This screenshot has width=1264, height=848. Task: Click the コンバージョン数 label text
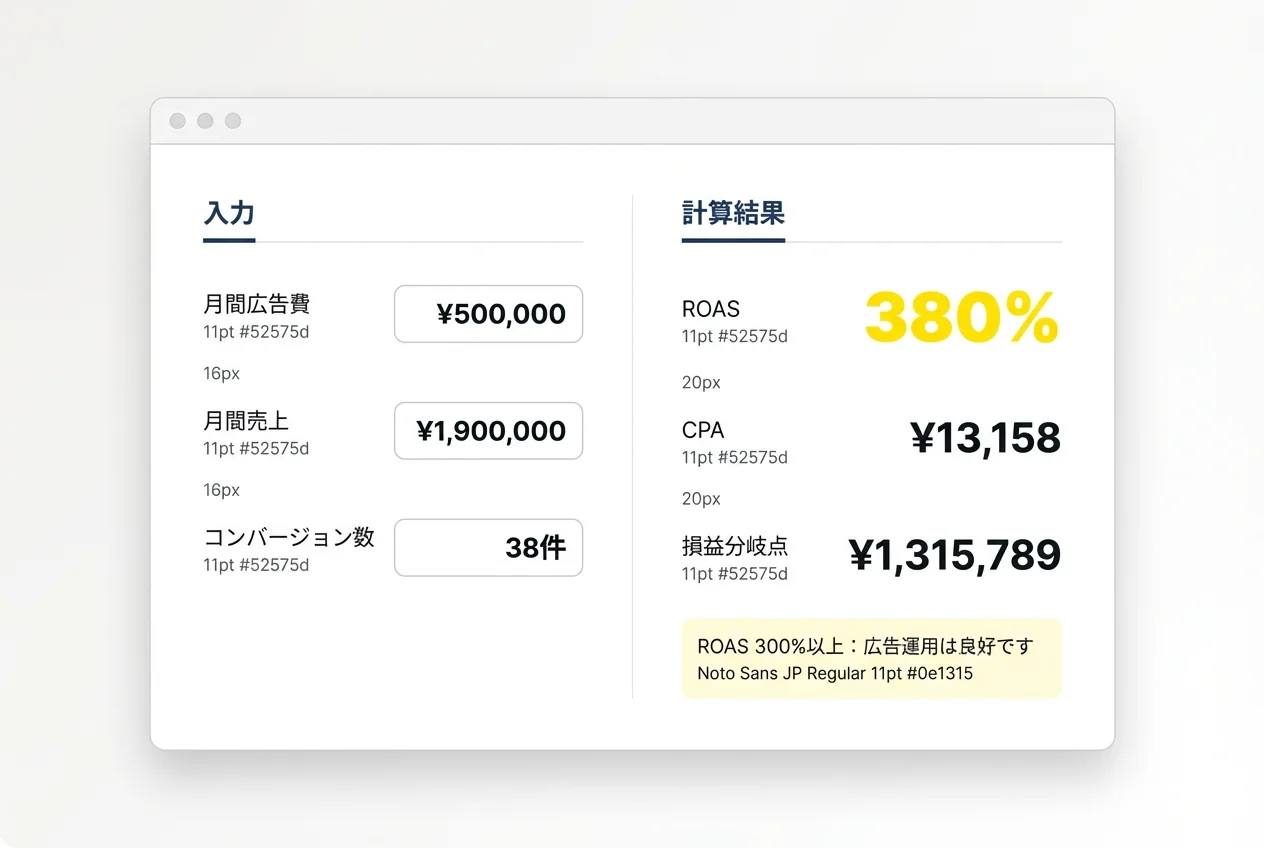tap(287, 537)
